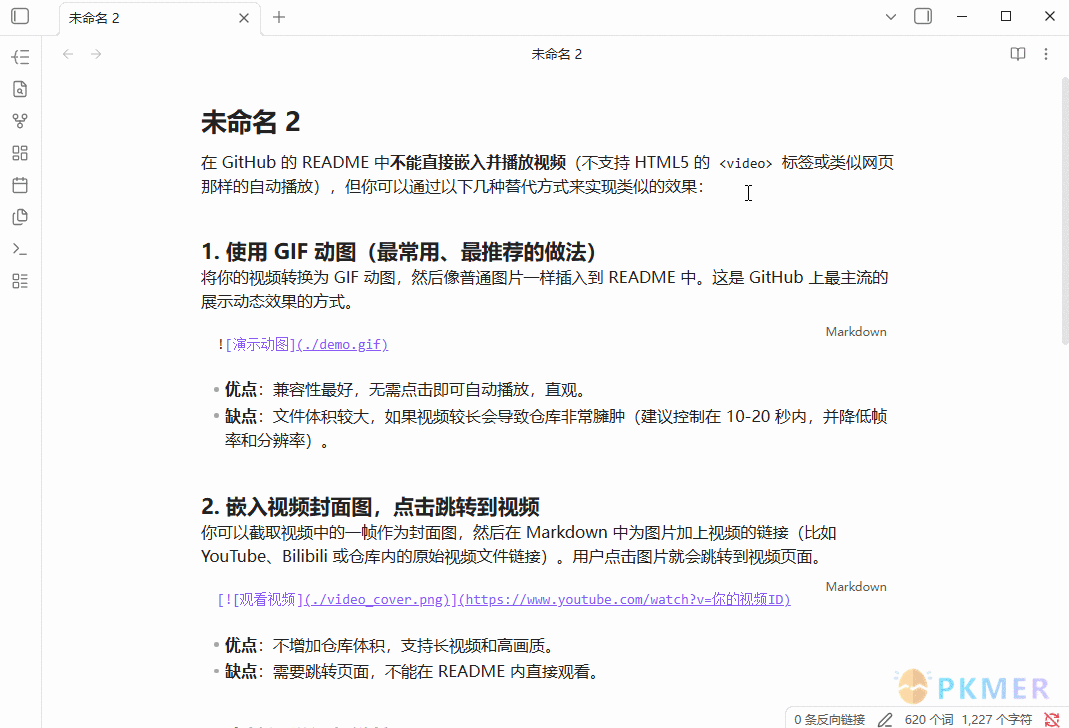Viewport: 1069px width, 728px height.
Task: Click the 缺点 bullet about 文件体积较大
Action: (x=556, y=429)
